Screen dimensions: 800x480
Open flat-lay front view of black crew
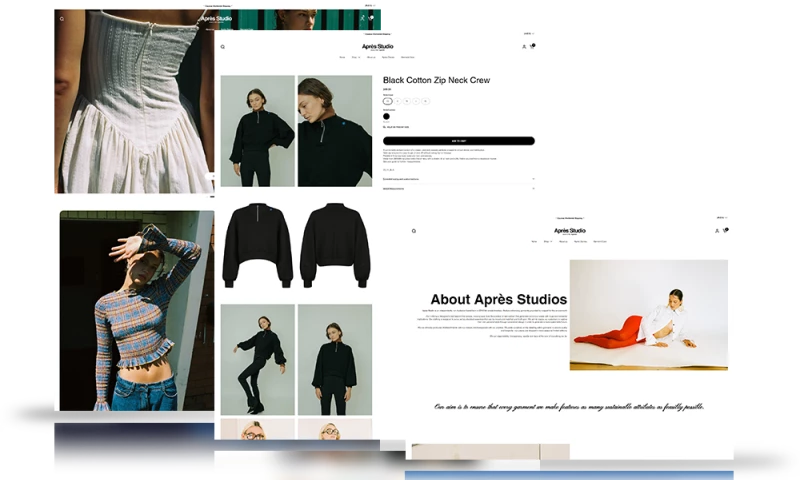pyautogui.click(x=258, y=245)
